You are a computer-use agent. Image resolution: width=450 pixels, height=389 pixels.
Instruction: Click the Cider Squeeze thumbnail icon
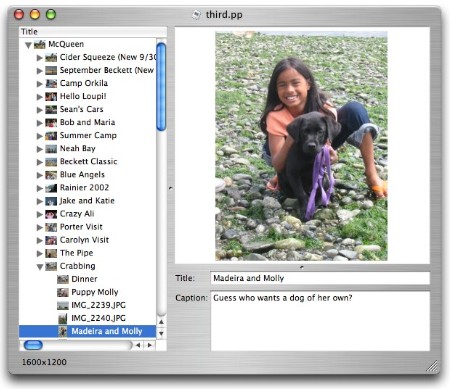(51, 58)
